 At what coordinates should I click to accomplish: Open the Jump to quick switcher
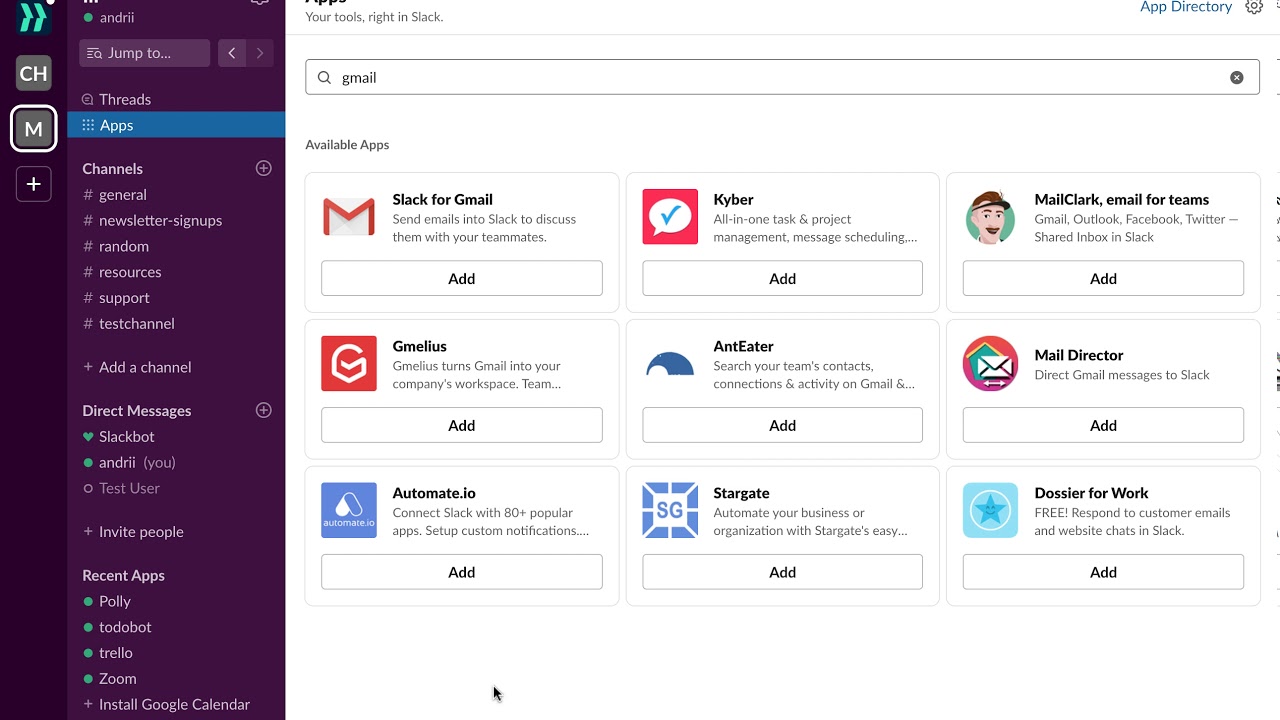[x=144, y=53]
